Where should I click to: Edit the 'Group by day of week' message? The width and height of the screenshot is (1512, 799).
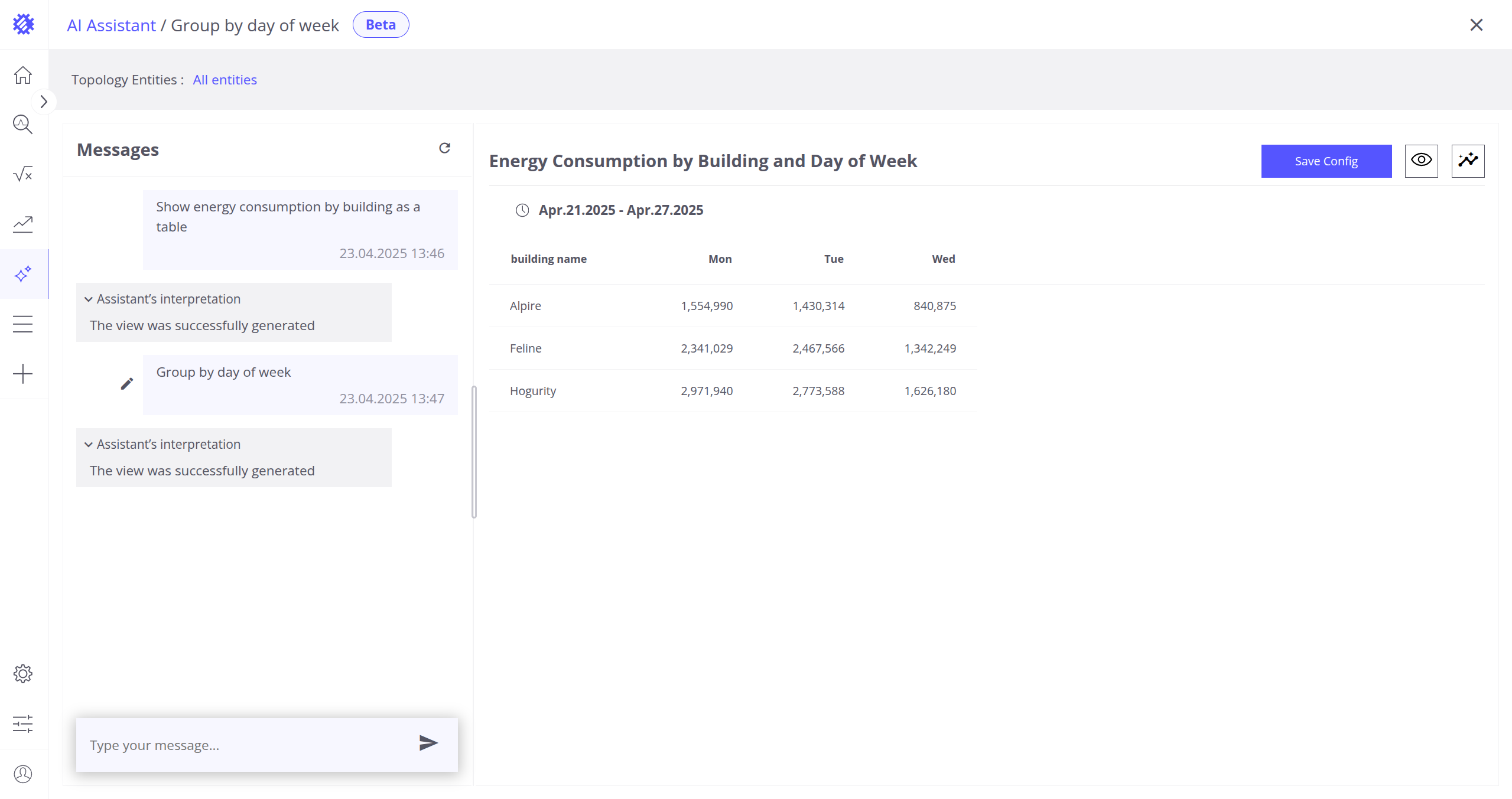tap(127, 384)
